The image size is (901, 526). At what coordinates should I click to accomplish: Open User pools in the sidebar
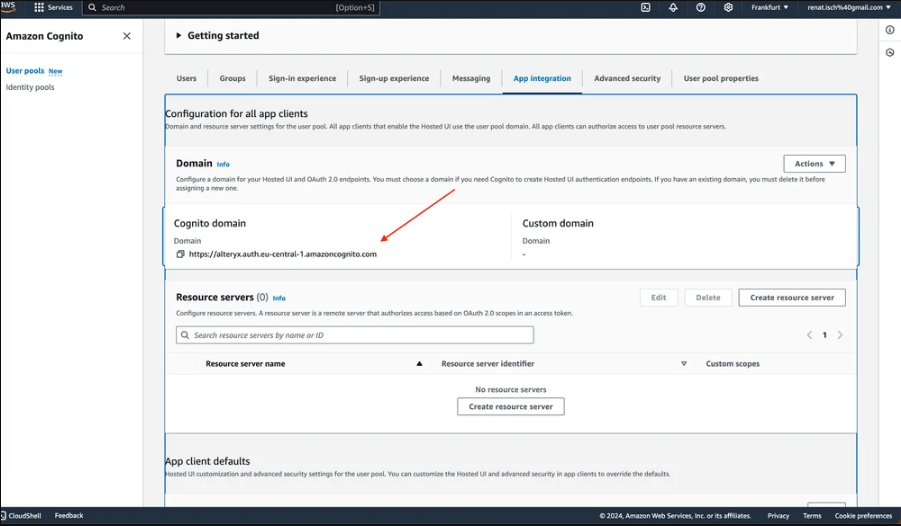click(25, 71)
